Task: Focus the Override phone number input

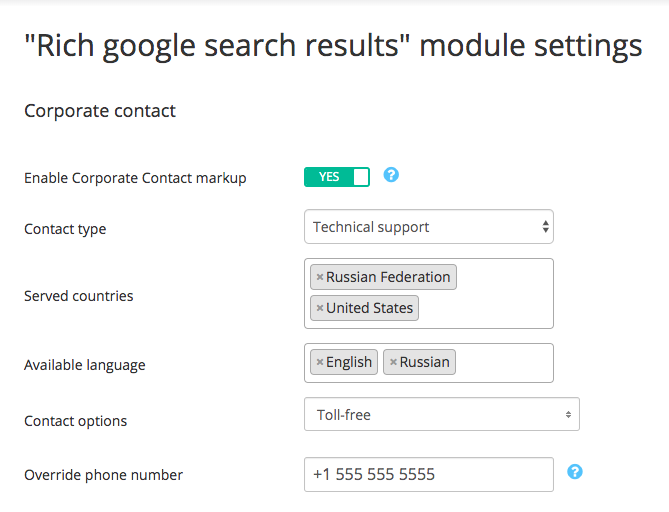Action: 428,474
